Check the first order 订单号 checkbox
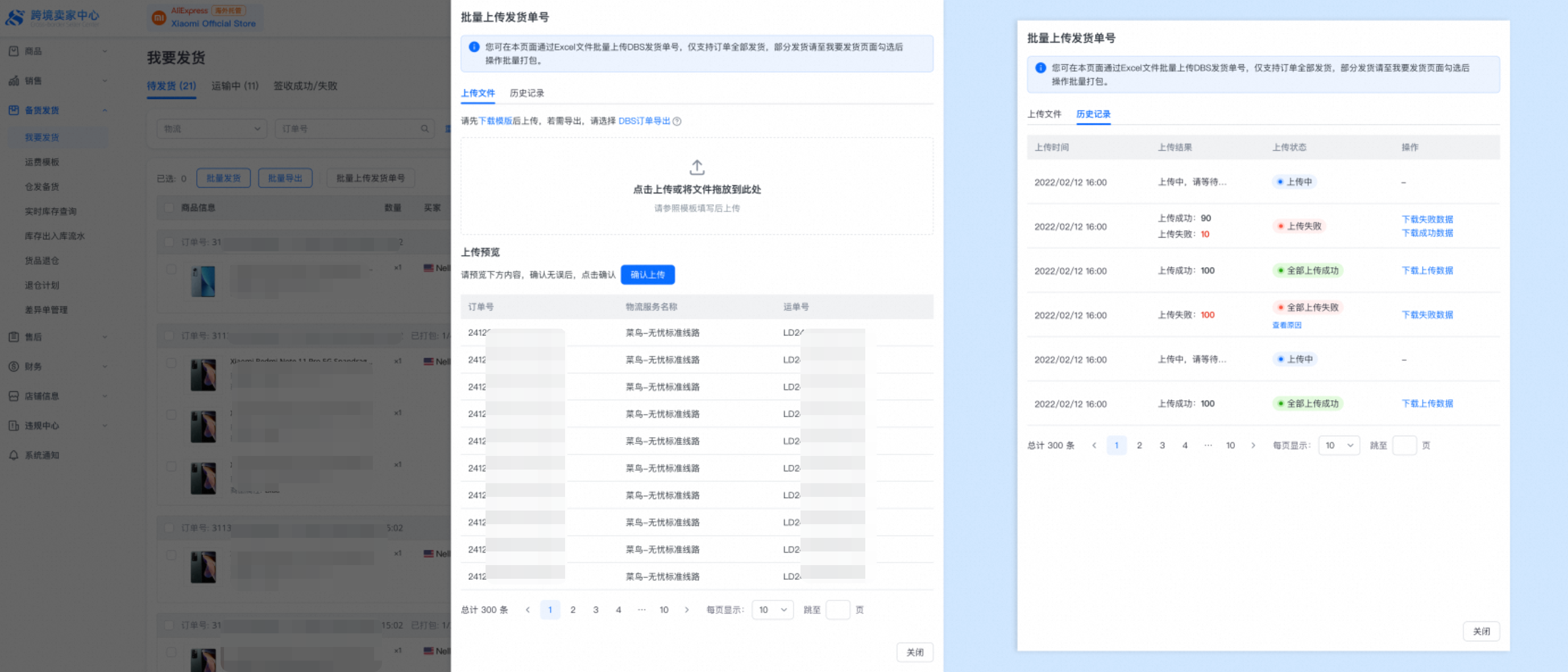 click(x=169, y=242)
